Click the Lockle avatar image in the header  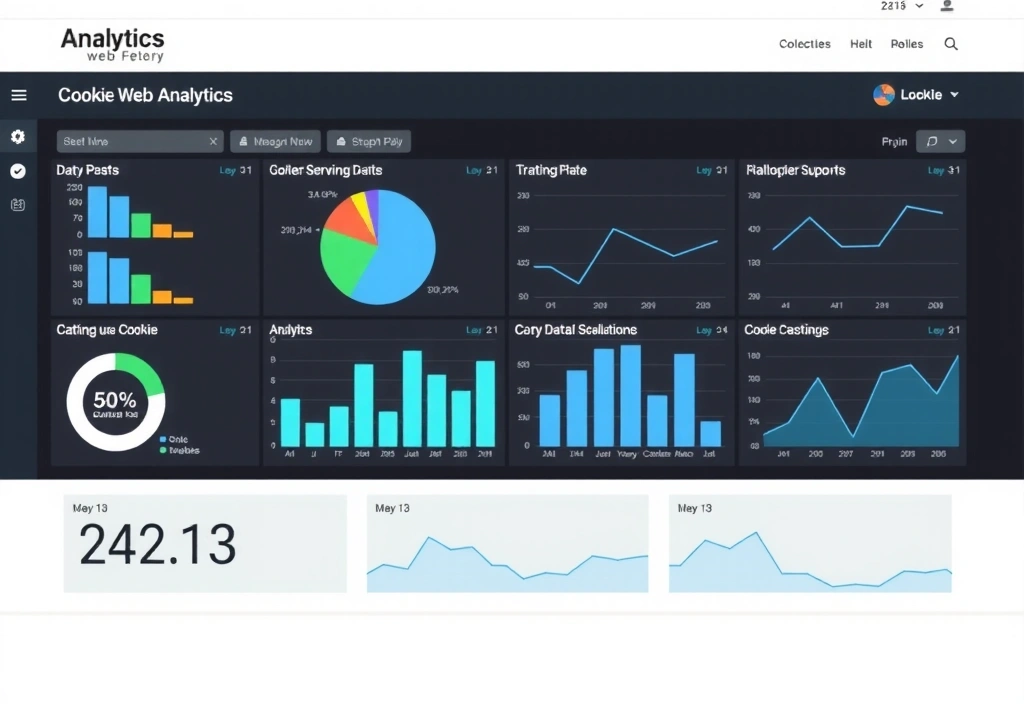click(x=884, y=95)
